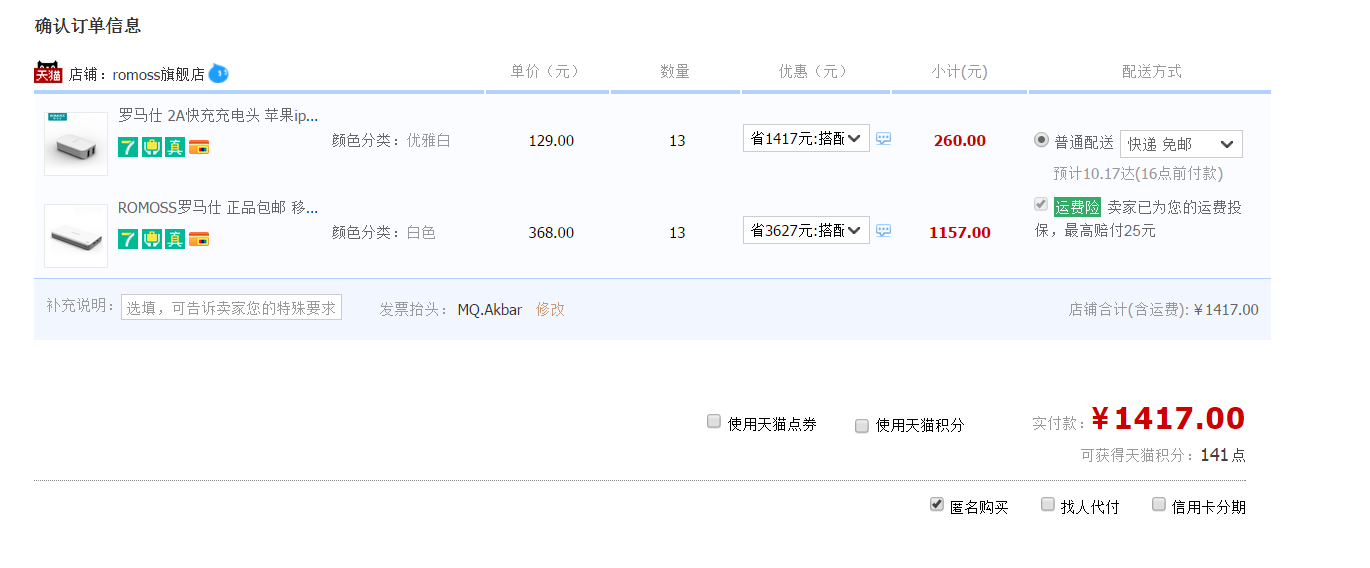Viewport: 1370px width, 568px height.
Task: Click the discount message icon in the 1157.00 row
Action: coord(883,231)
